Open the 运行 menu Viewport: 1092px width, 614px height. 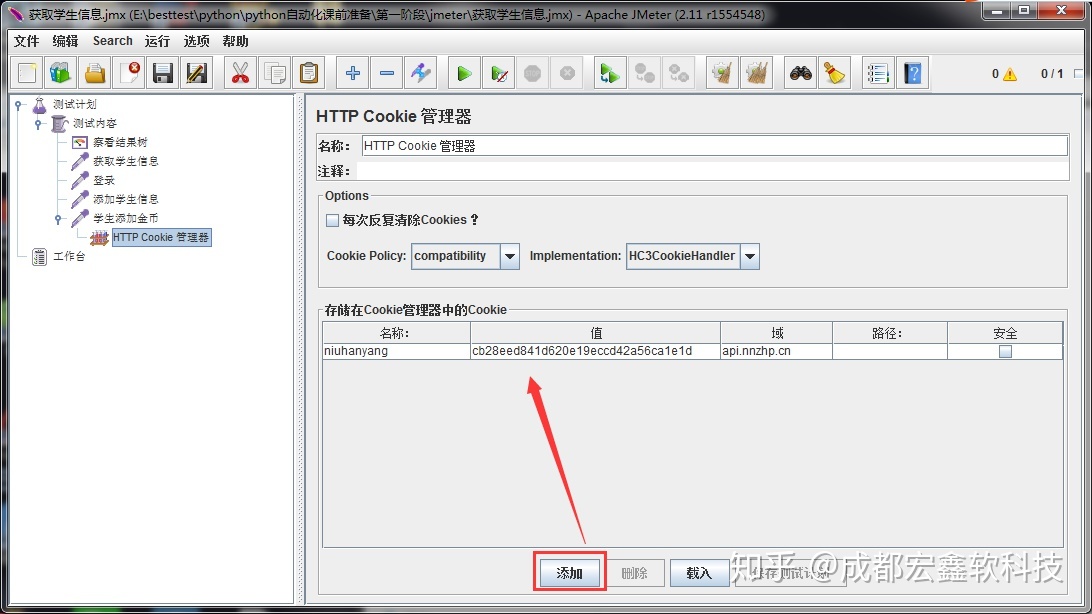[157, 41]
